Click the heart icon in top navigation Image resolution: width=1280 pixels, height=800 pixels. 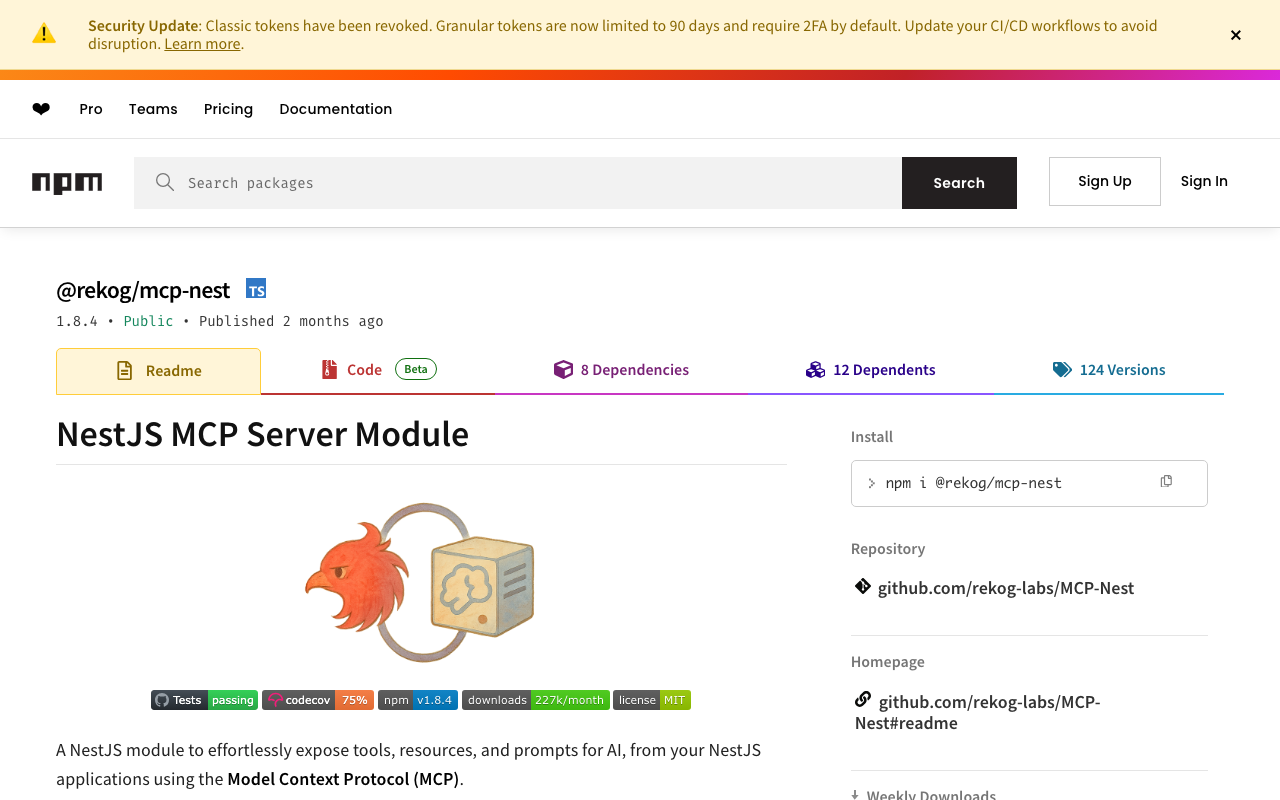pyautogui.click(x=41, y=109)
